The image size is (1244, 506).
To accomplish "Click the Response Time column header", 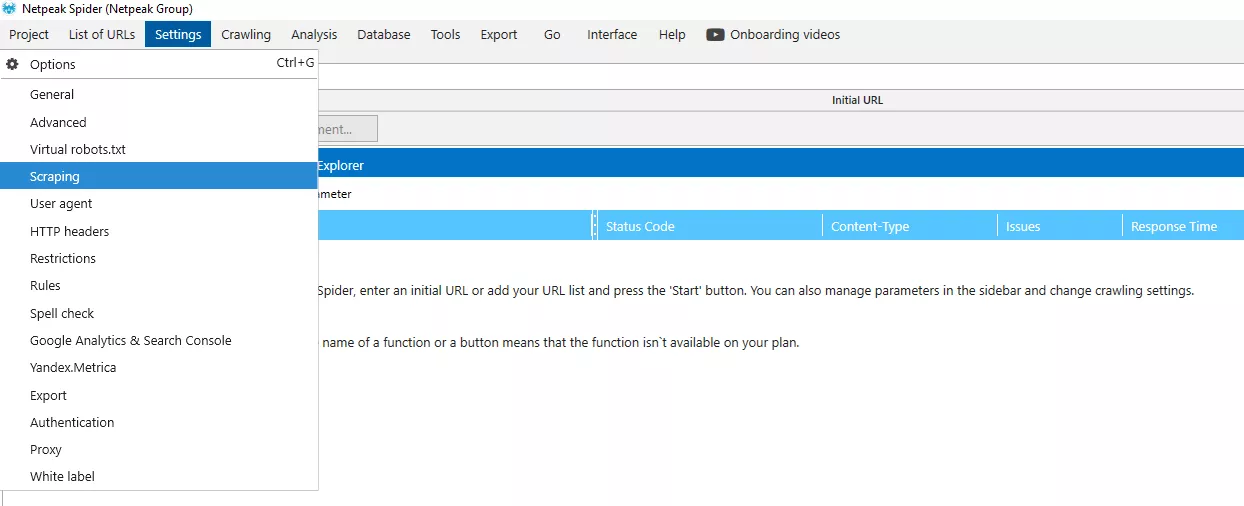I will click(x=1183, y=226).
